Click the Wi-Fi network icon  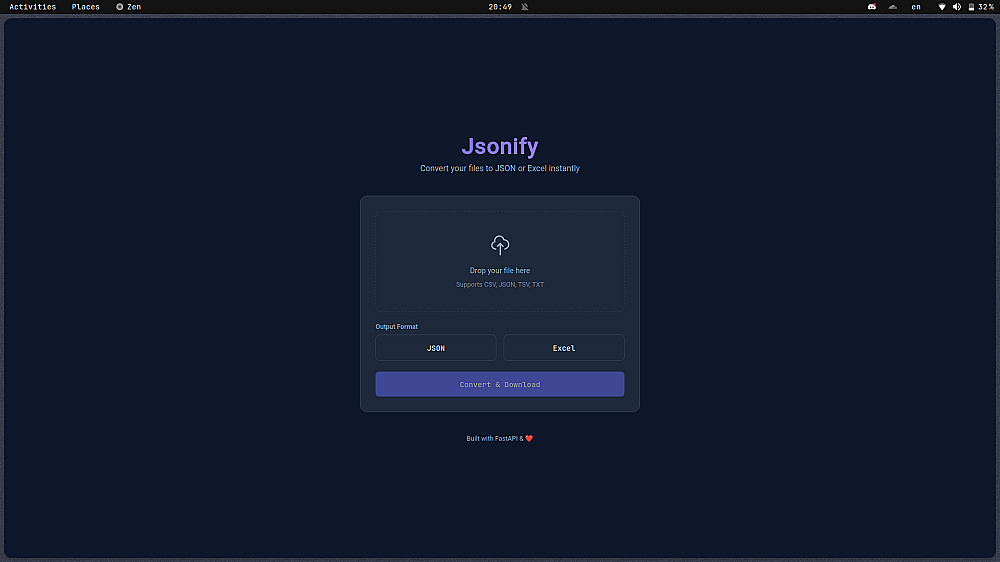[x=942, y=7]
